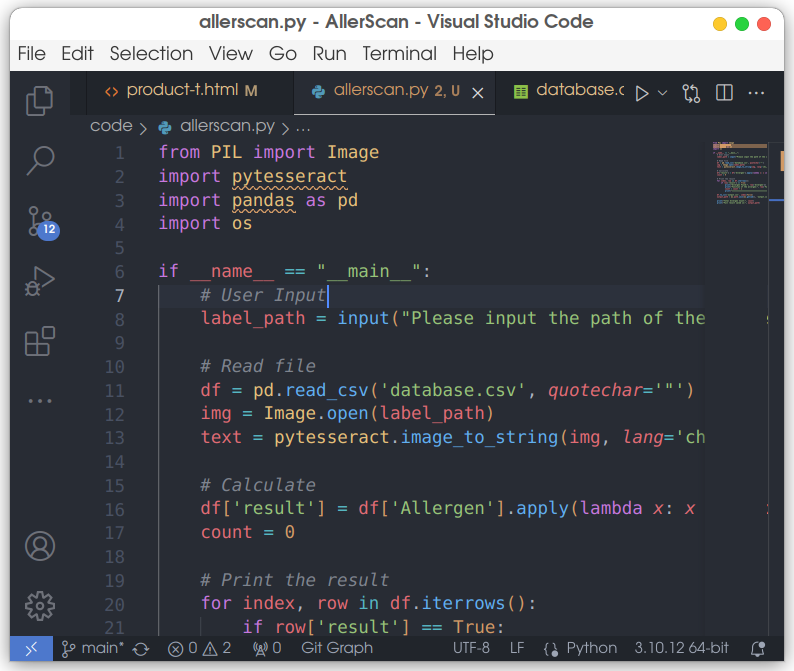Viewport: 794px width, 671px height.
Task: Select the 3.10.12 64-bit interpreter
Action: click(x=681, y=648)
